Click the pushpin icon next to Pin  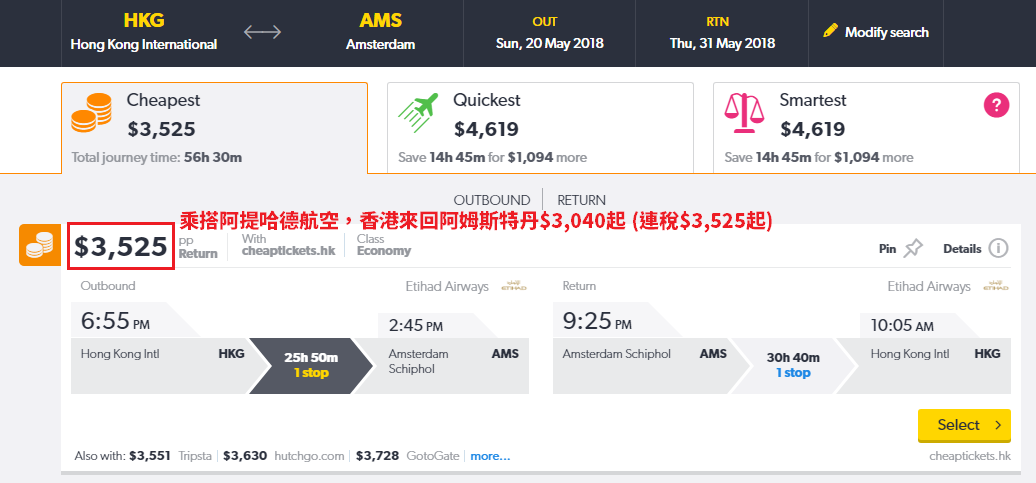tap(913, 248)
